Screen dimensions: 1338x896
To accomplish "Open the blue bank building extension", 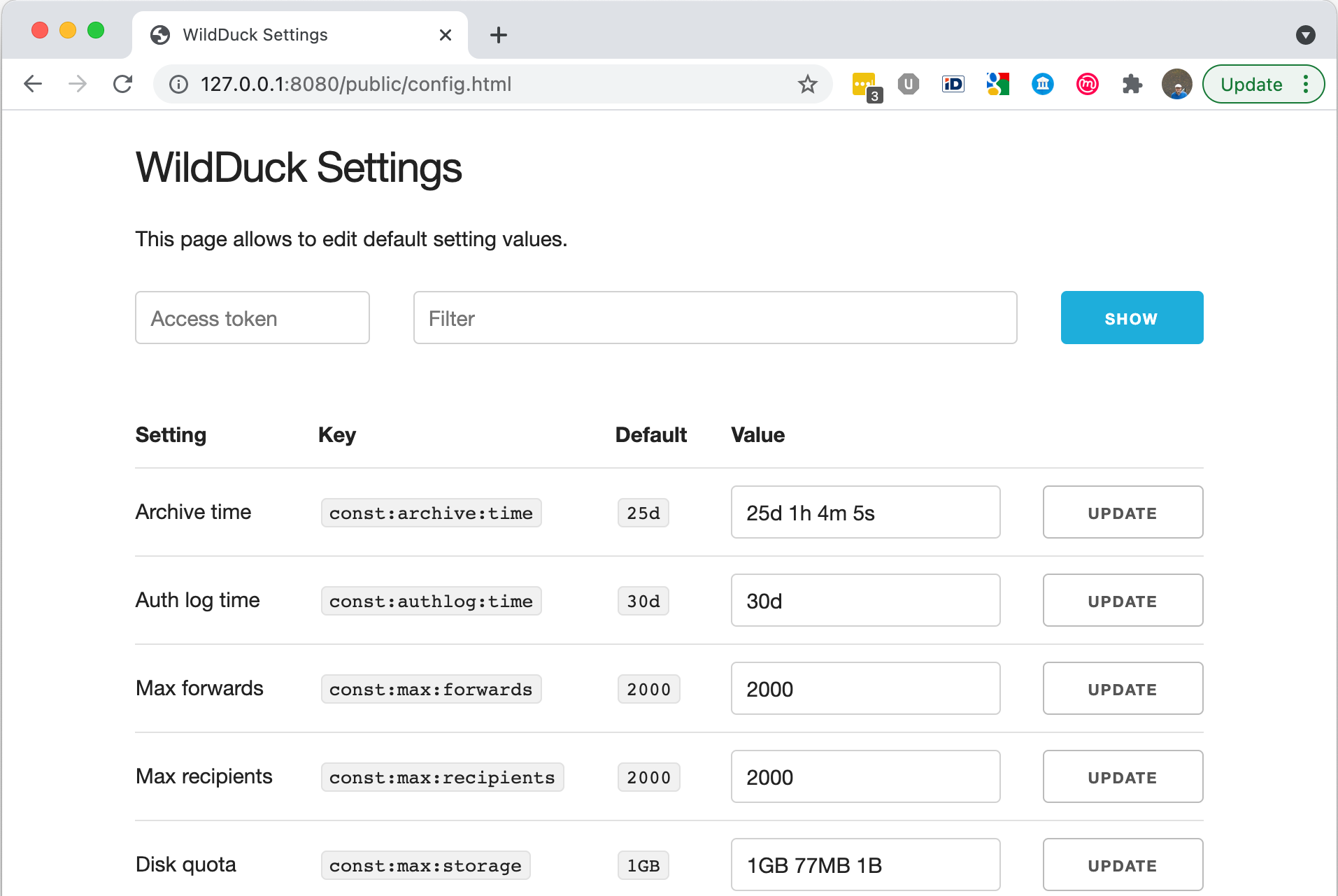I will [x=1043, y=85].
